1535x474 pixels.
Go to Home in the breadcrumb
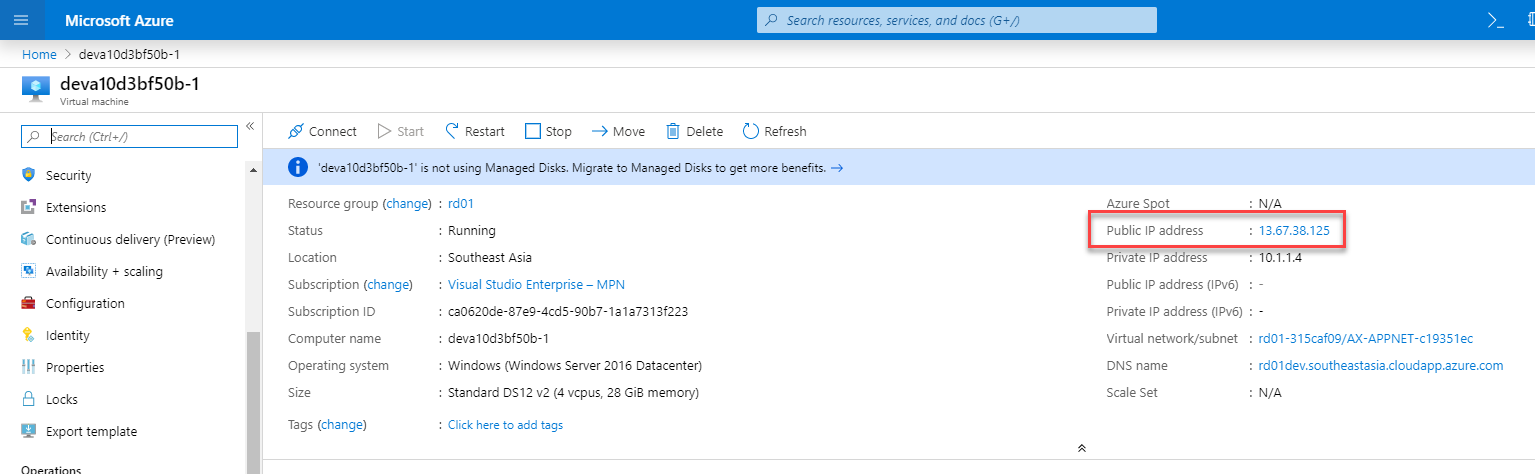click(x=39, y=54)
